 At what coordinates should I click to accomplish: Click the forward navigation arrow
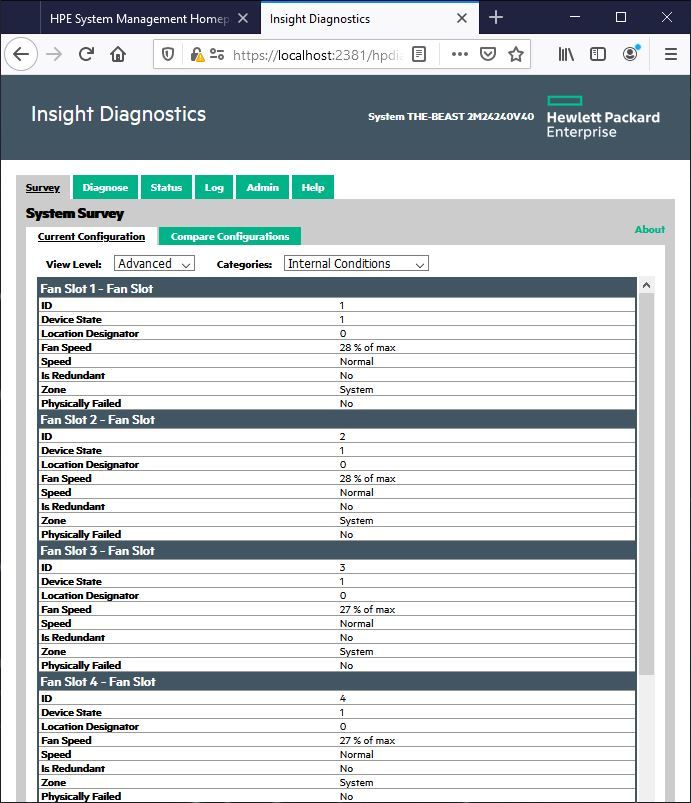click(x=54, y=54)
